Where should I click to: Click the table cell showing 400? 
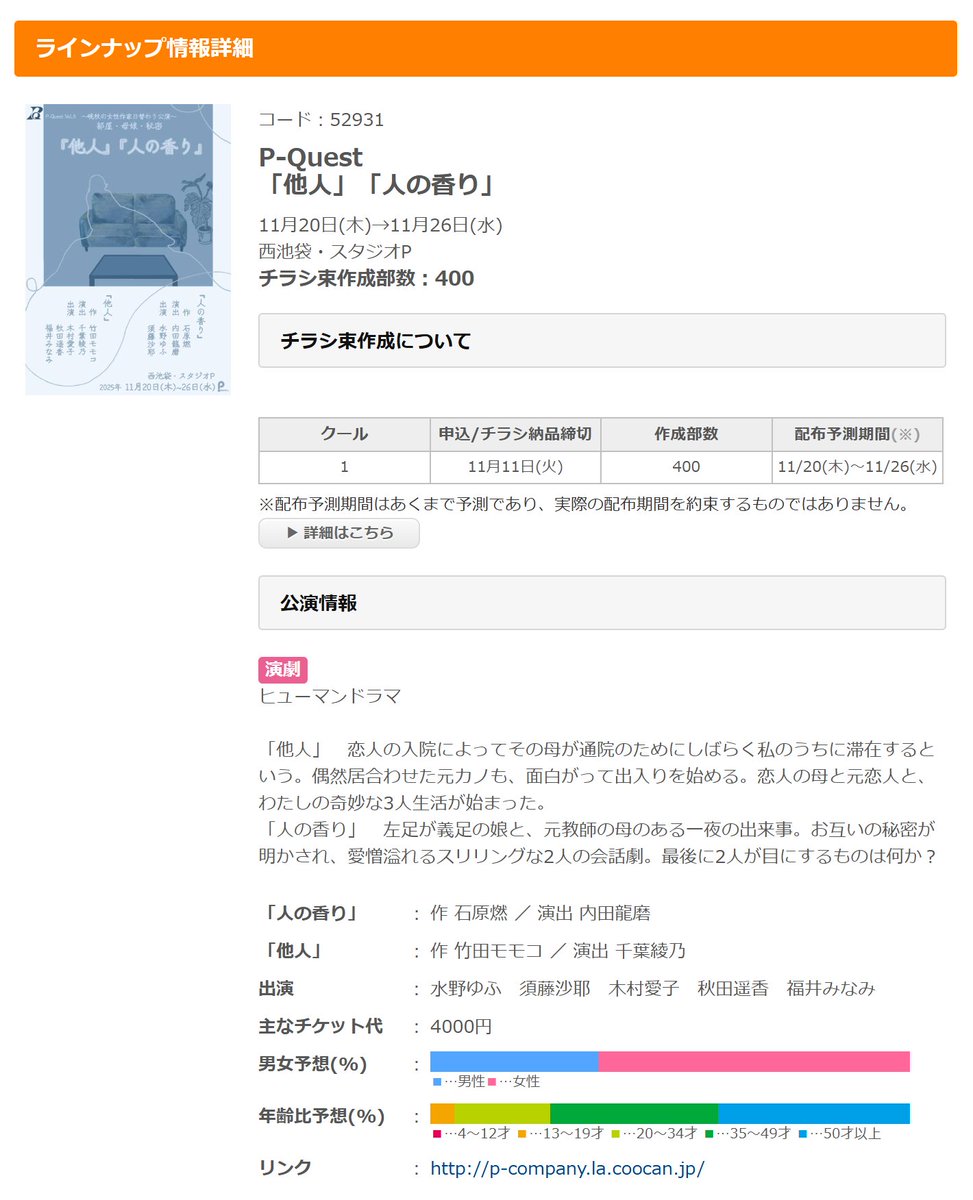[687, 467]
